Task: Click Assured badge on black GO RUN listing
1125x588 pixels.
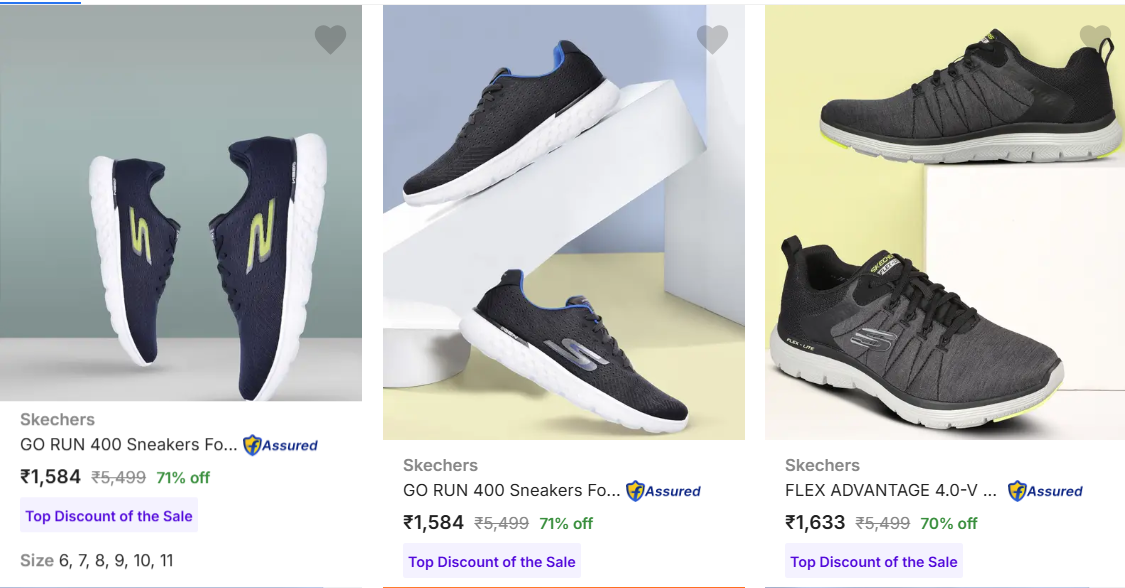Action: (x=663, y=491)
